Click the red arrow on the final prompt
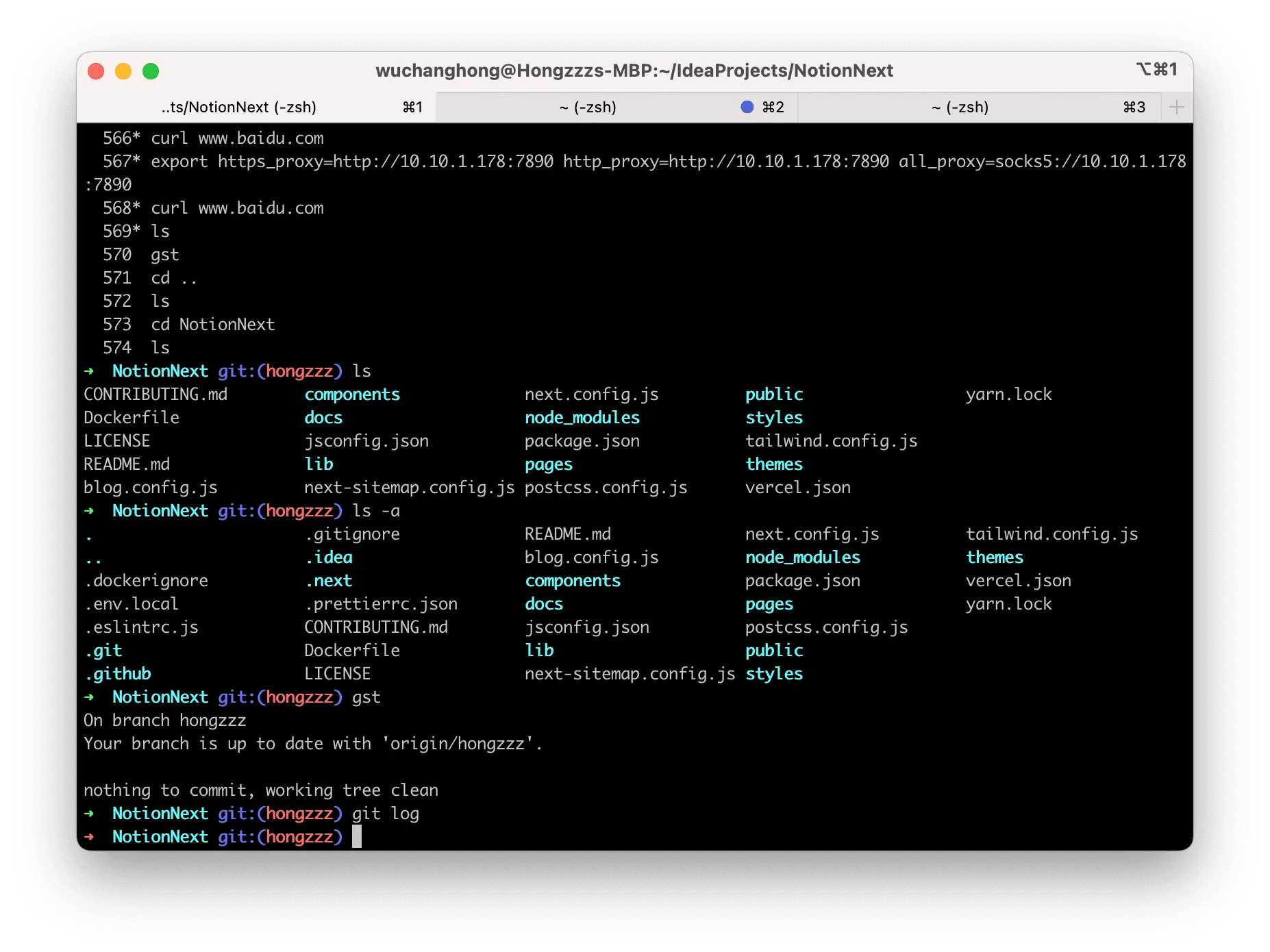1270x952 pixels. (x=89, y=836)
